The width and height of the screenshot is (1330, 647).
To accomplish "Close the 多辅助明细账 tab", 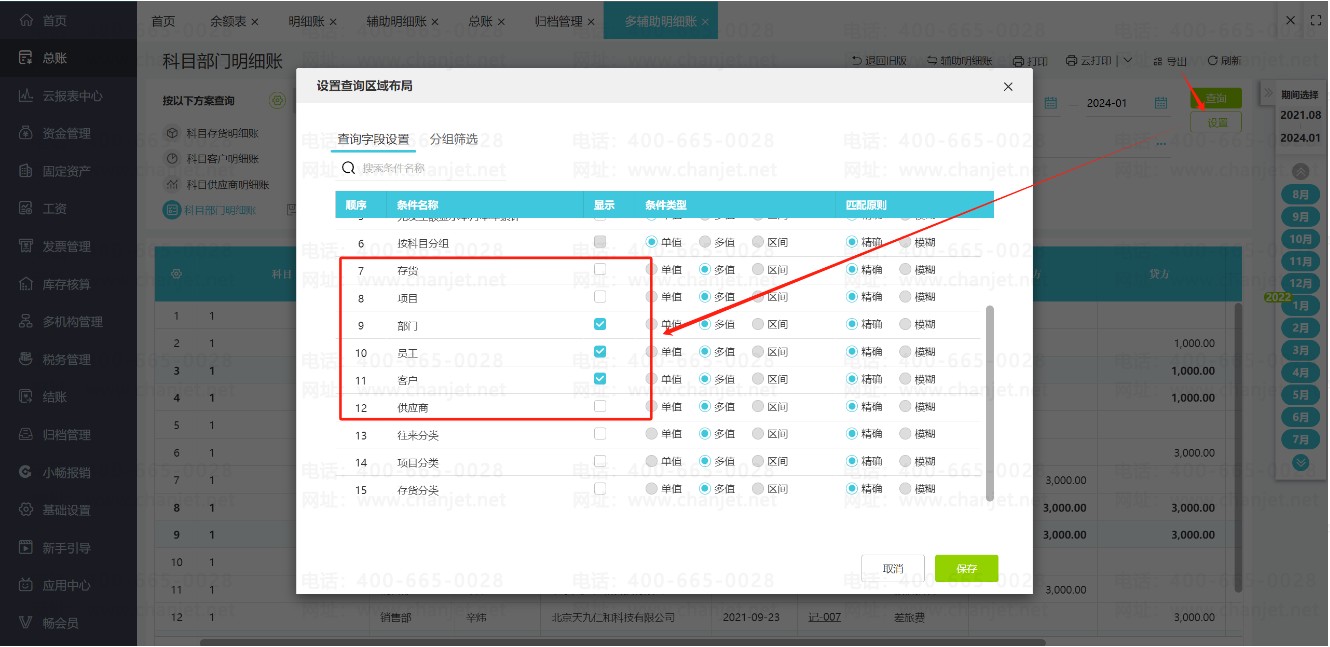I will coord(706,21).
